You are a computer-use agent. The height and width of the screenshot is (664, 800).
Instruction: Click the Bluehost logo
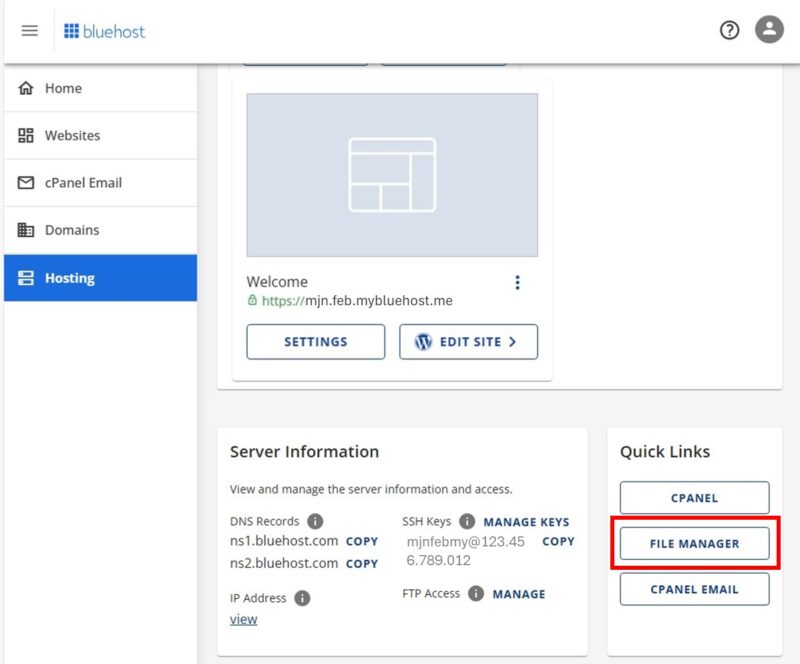105,30
